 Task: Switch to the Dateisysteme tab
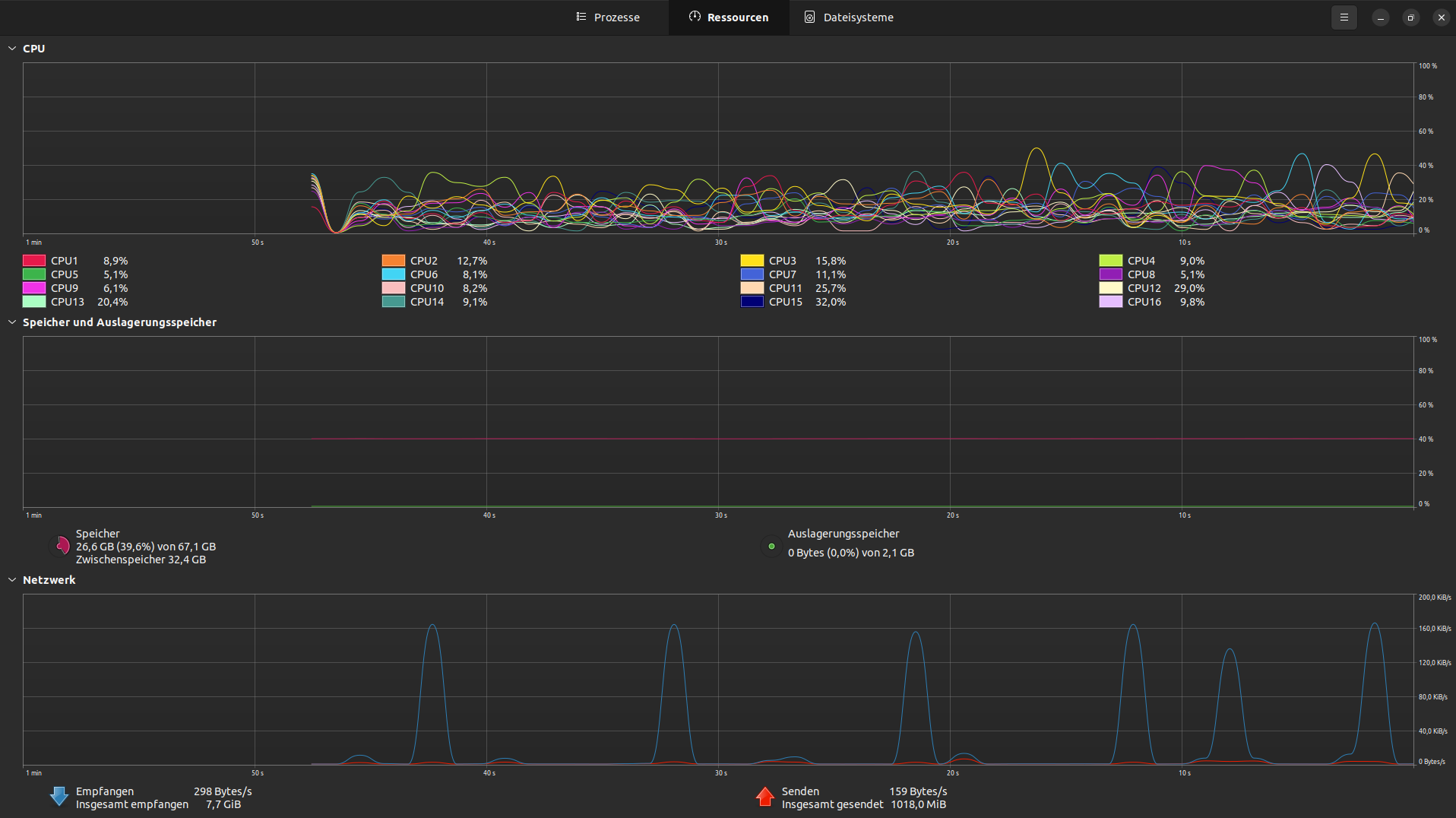[849, 17]
